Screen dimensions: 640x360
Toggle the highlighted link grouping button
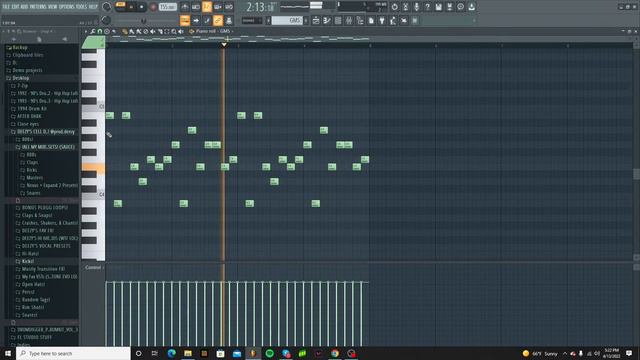218,20
